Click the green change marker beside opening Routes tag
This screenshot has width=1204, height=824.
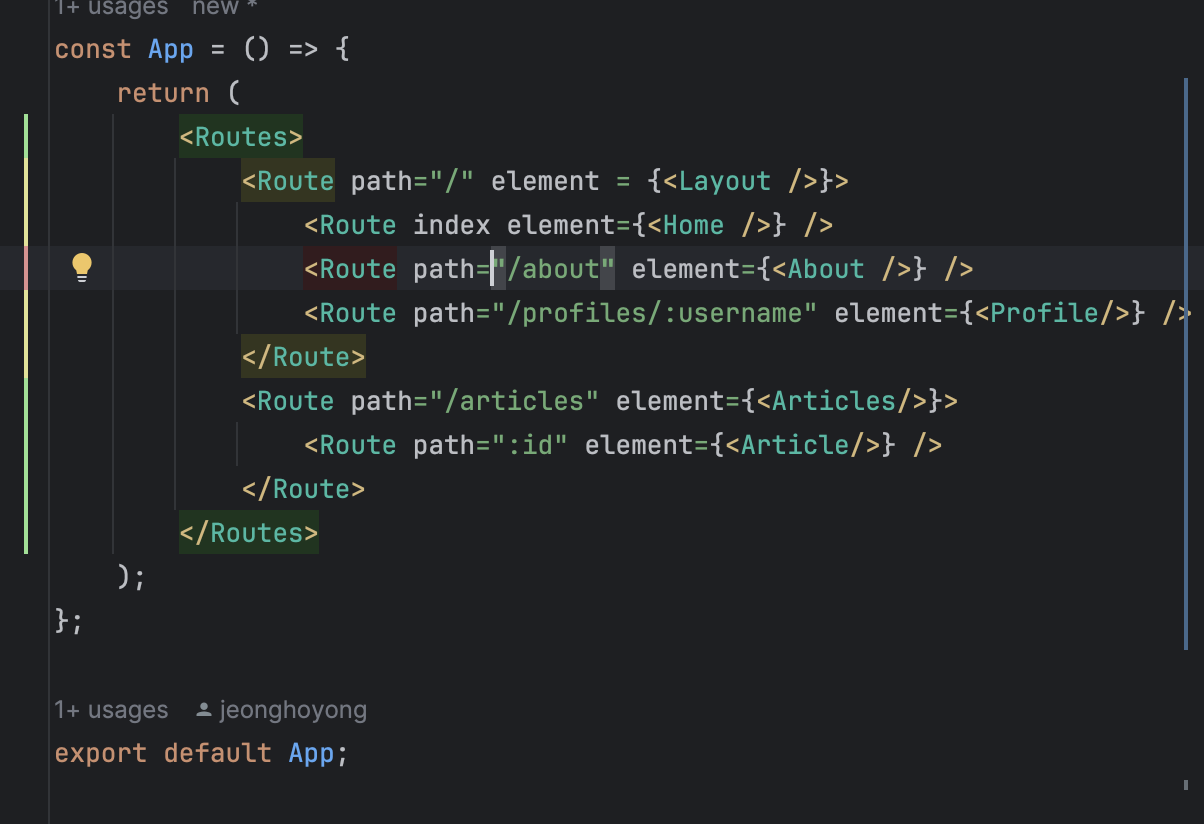(x=26, y=137)
